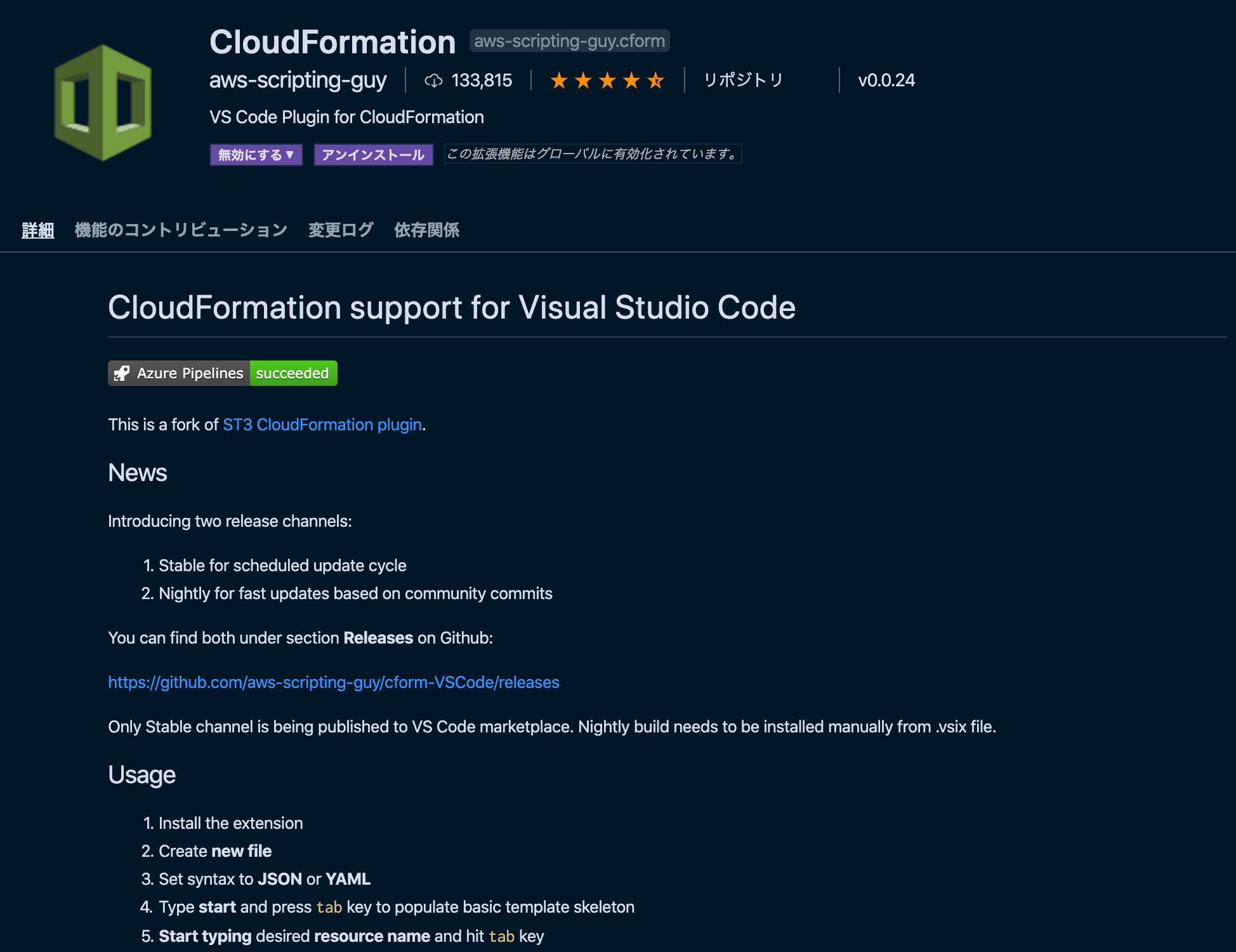Image resolution: width=1236 pixels, height=952 pixels.
Task: Click the third orange rating star
Action: point(607,81)
